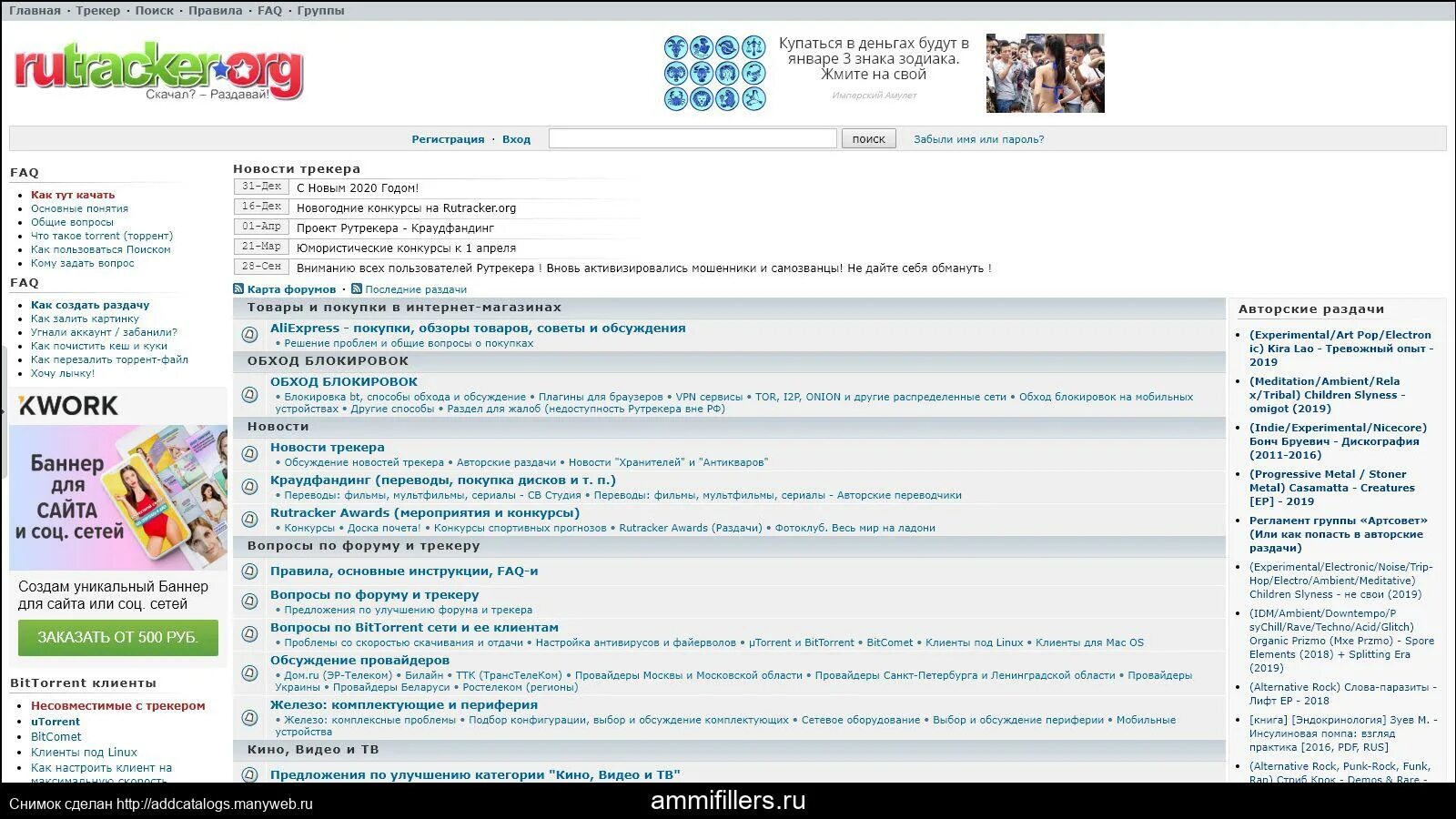Image resolution: width=1456 pixels, height=819 pixels.
Task: Click the forum icon beside Rutracker Awards
Action: coord(249,520)
